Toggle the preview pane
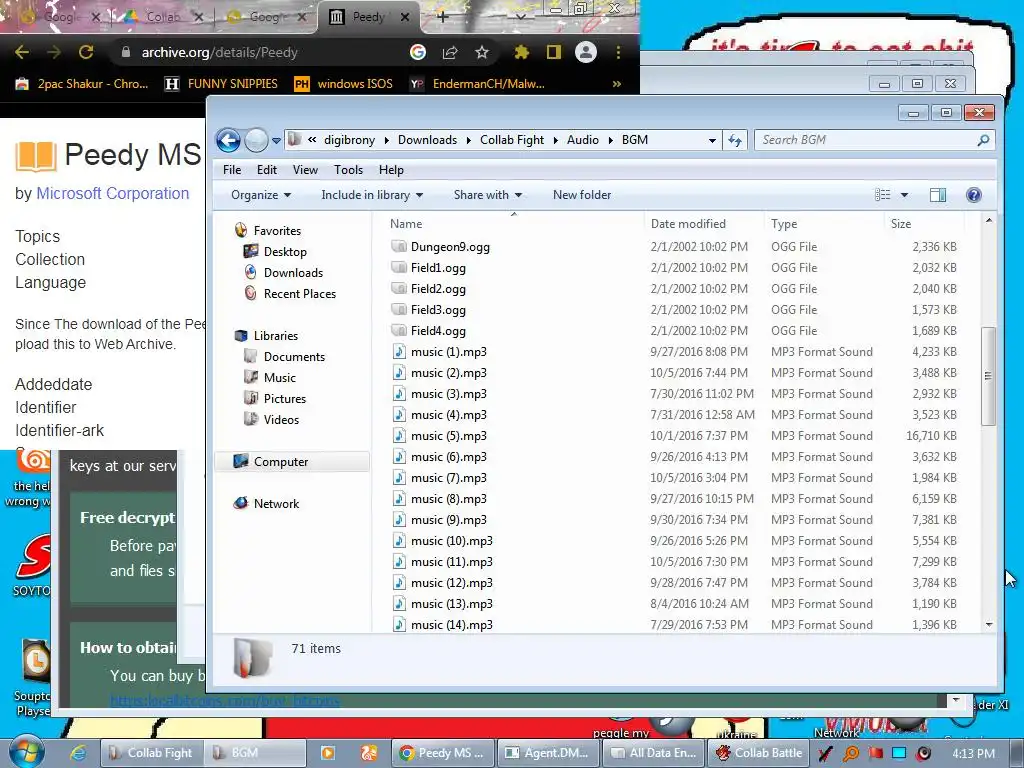The height and width of the screenshot is (768, 1024). pyautogui.click(x=938, y=195)
